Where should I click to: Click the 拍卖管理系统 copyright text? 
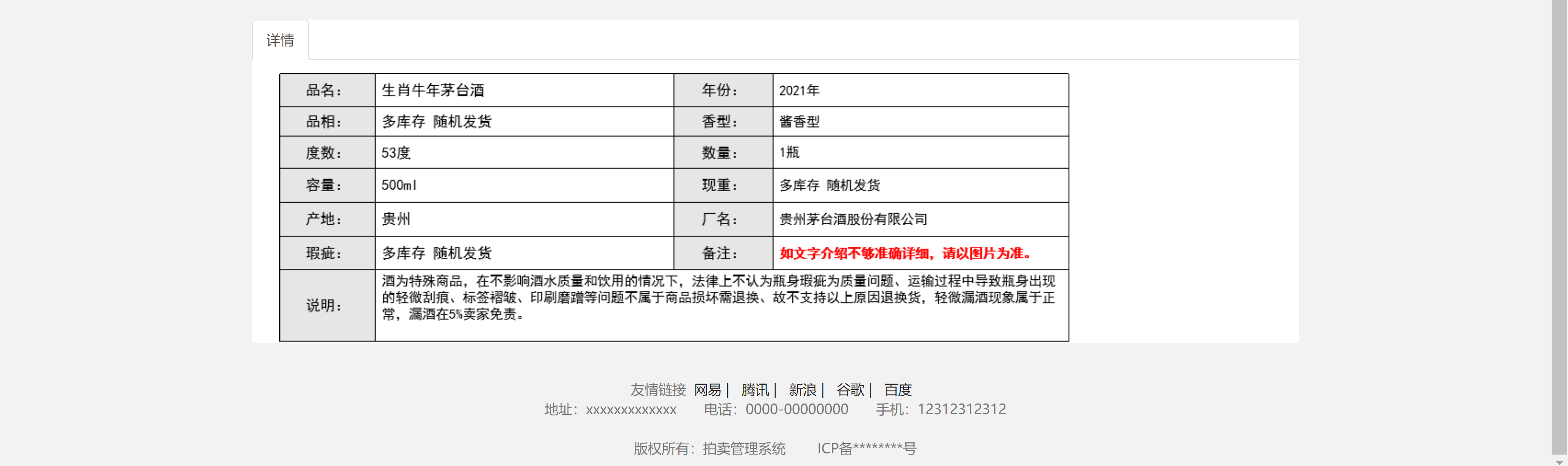(744, 449)
